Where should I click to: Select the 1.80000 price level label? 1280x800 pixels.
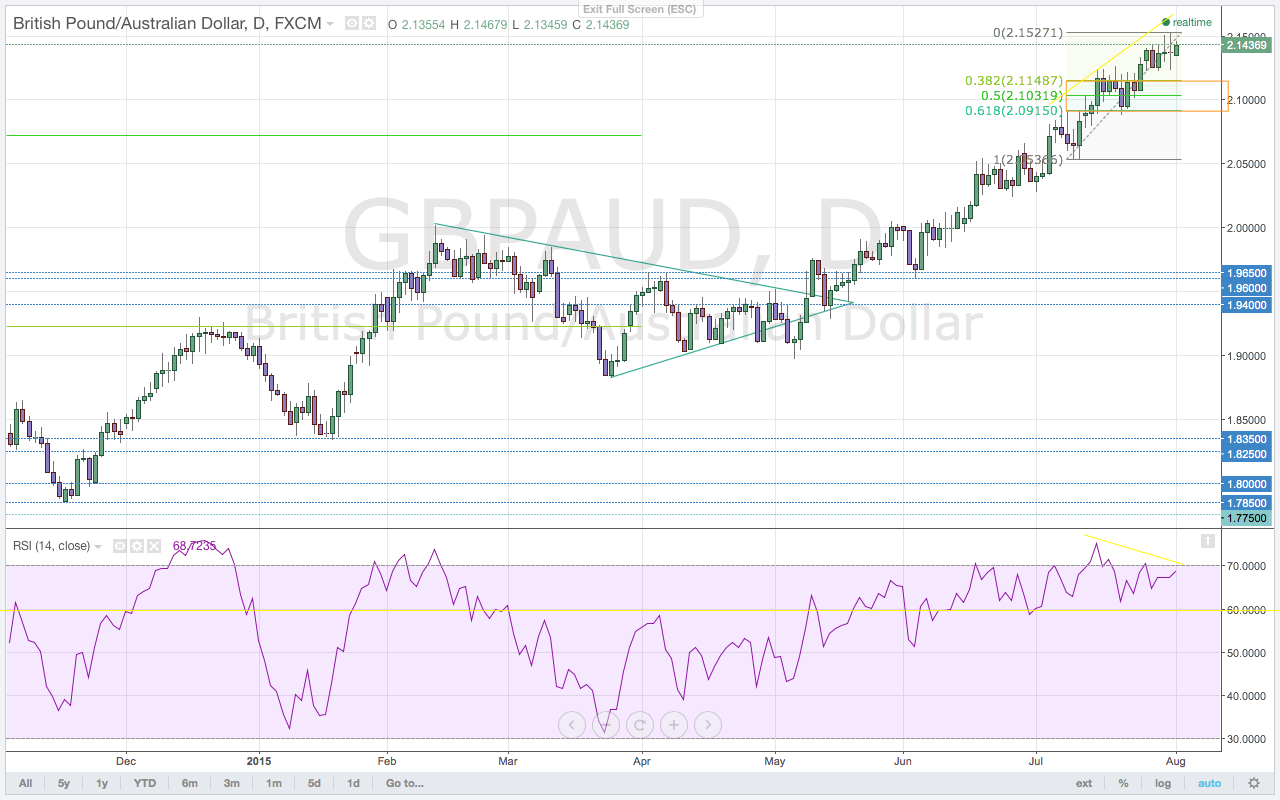click(x=1247, y=484)
